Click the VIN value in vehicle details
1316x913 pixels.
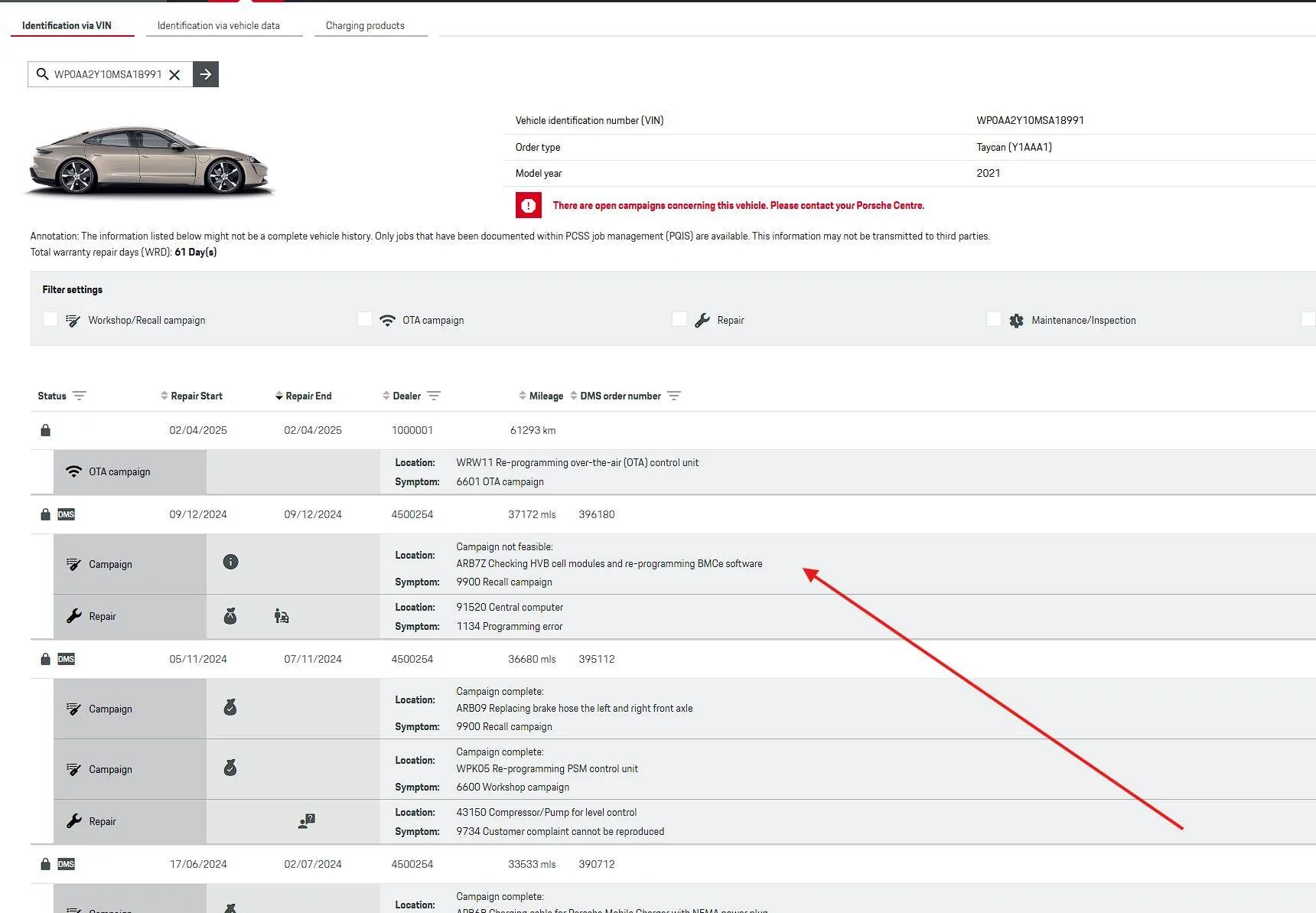pos(1030,120)
